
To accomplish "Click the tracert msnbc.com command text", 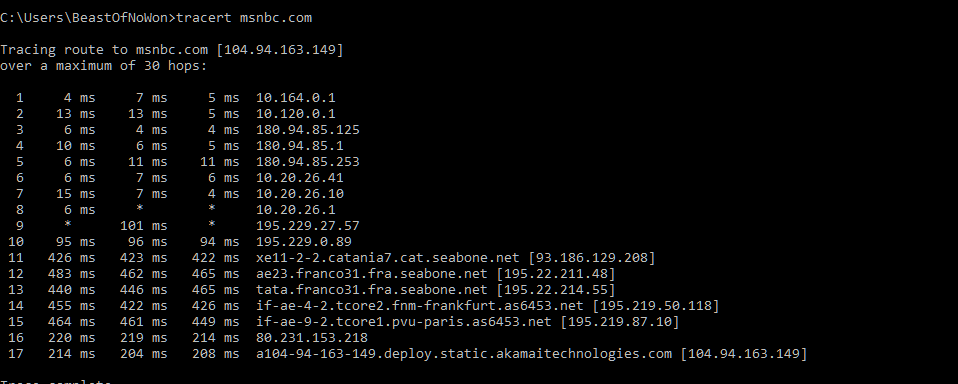I will tap(244, 18).
